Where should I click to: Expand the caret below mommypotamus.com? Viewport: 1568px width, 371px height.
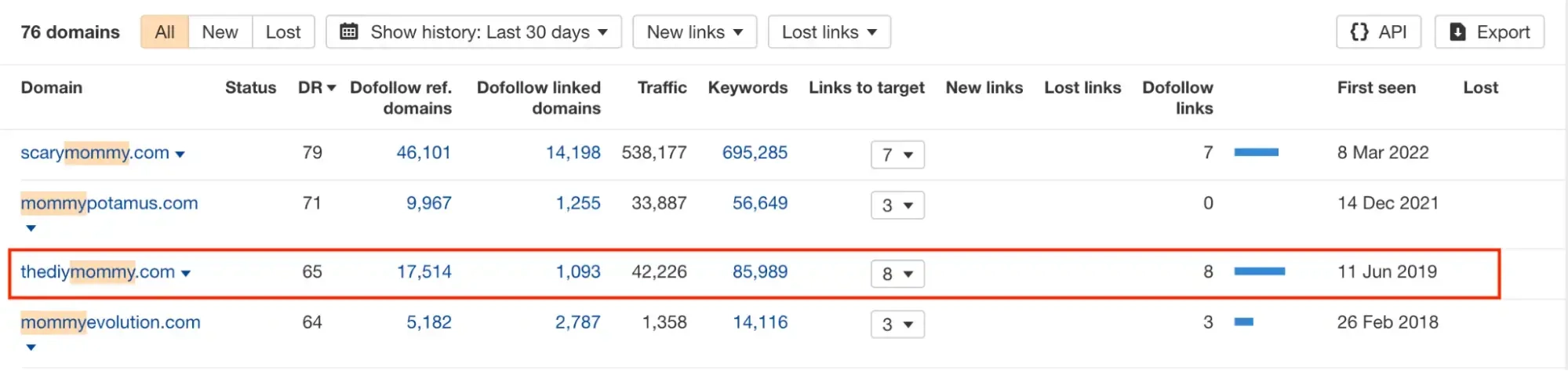(31, 228)
